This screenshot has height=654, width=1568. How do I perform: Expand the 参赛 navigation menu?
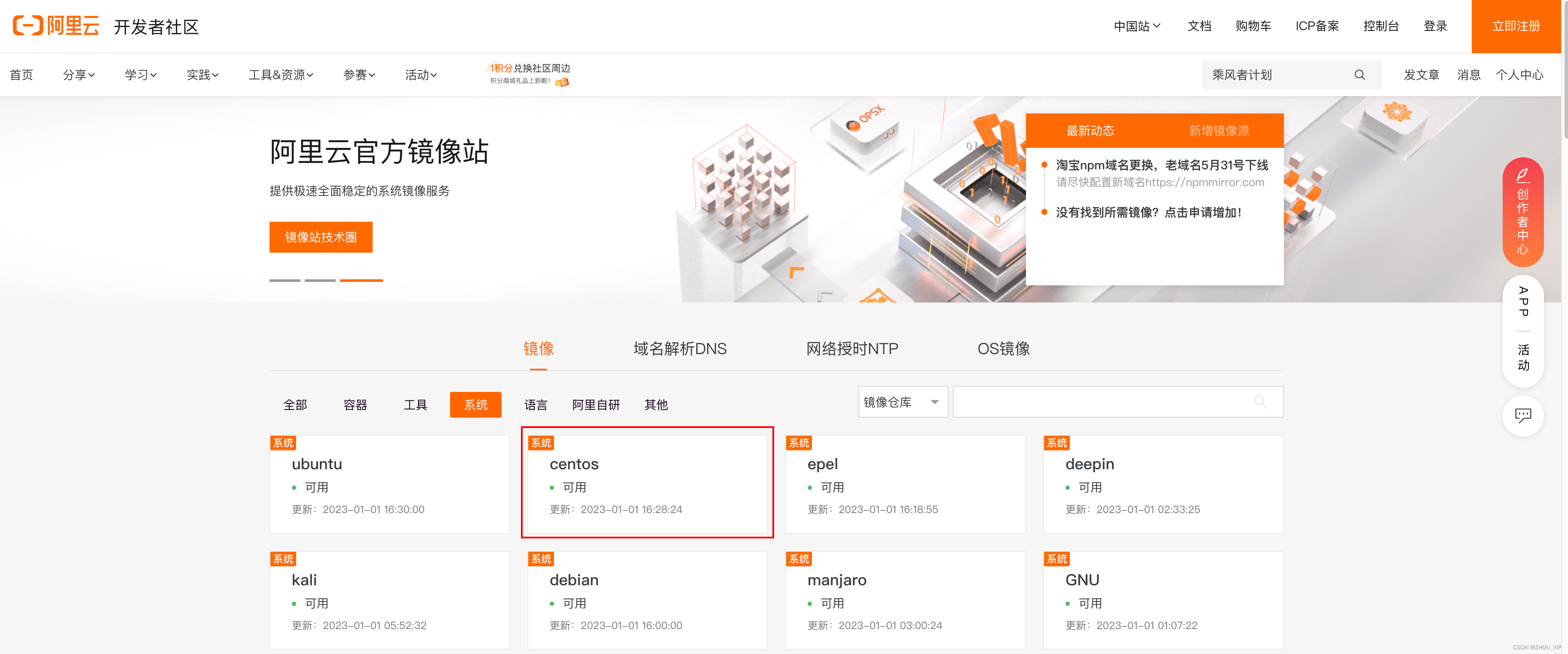[359, 75]
